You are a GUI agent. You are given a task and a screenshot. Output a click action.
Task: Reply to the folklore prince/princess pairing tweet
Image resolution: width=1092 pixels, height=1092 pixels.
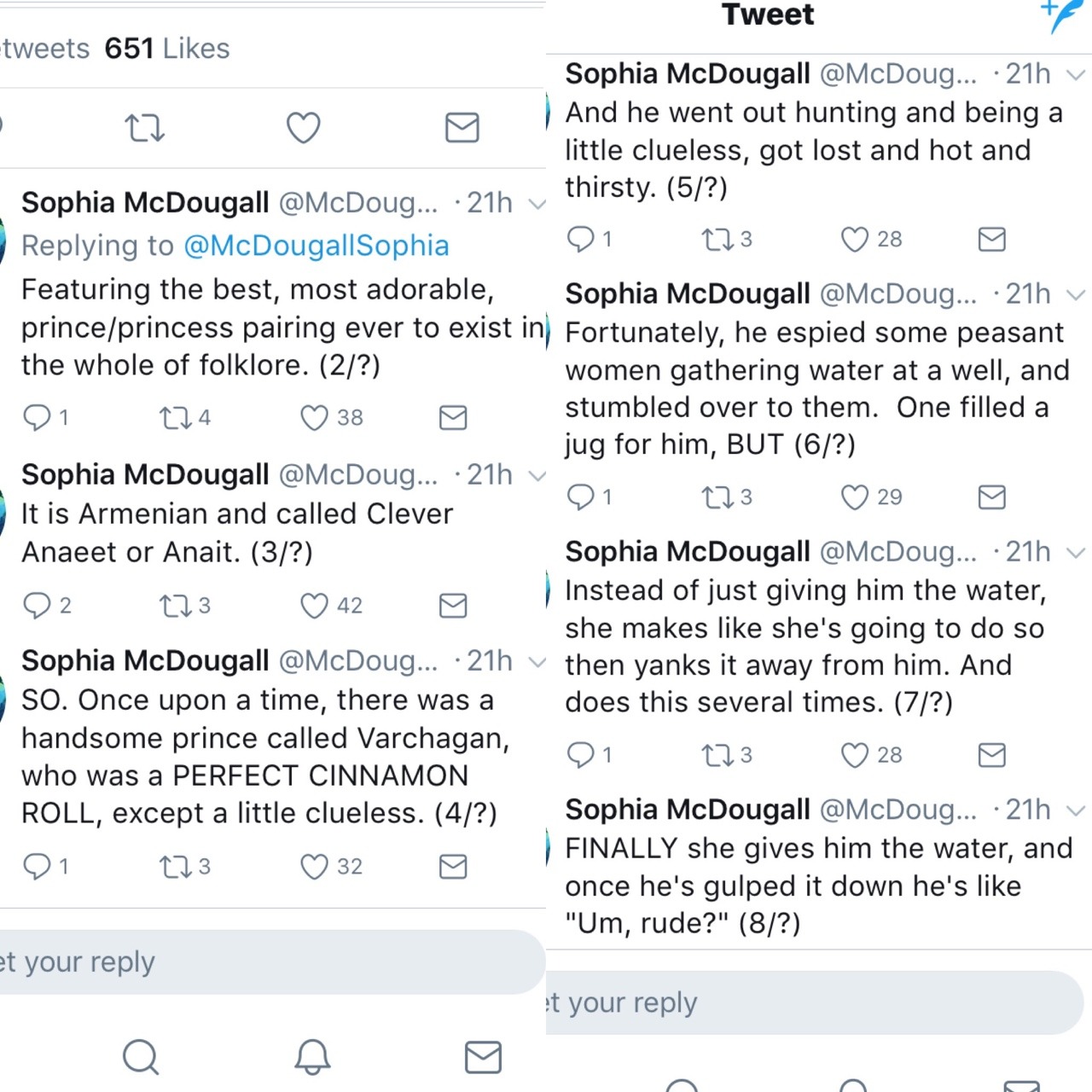click(x=37, y=418)
